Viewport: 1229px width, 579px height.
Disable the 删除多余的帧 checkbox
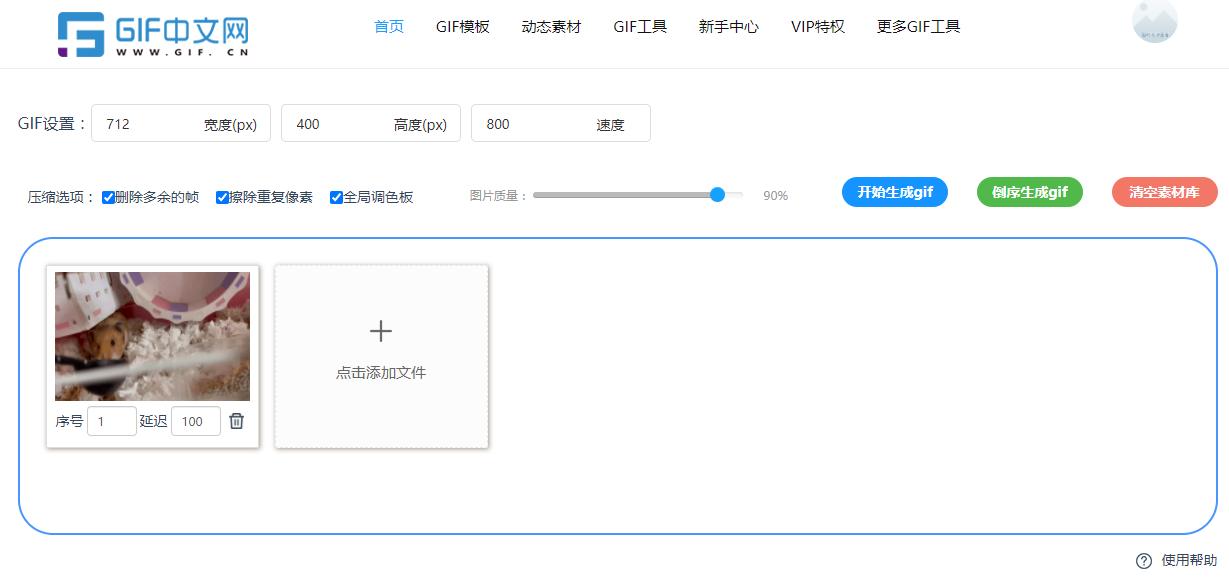point(108,197)
